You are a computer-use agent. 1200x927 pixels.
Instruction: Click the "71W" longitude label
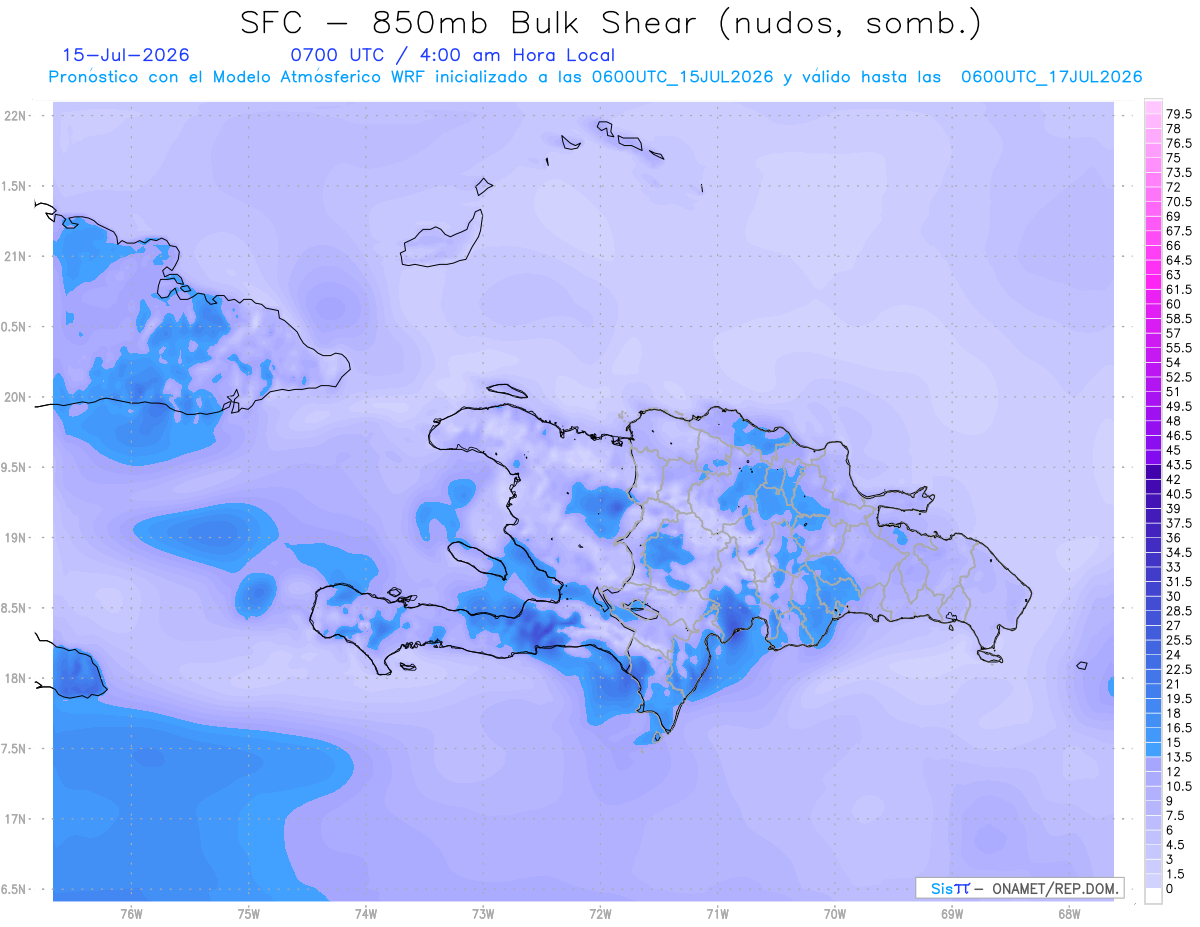pyautogui.click(x=717, y=914)
